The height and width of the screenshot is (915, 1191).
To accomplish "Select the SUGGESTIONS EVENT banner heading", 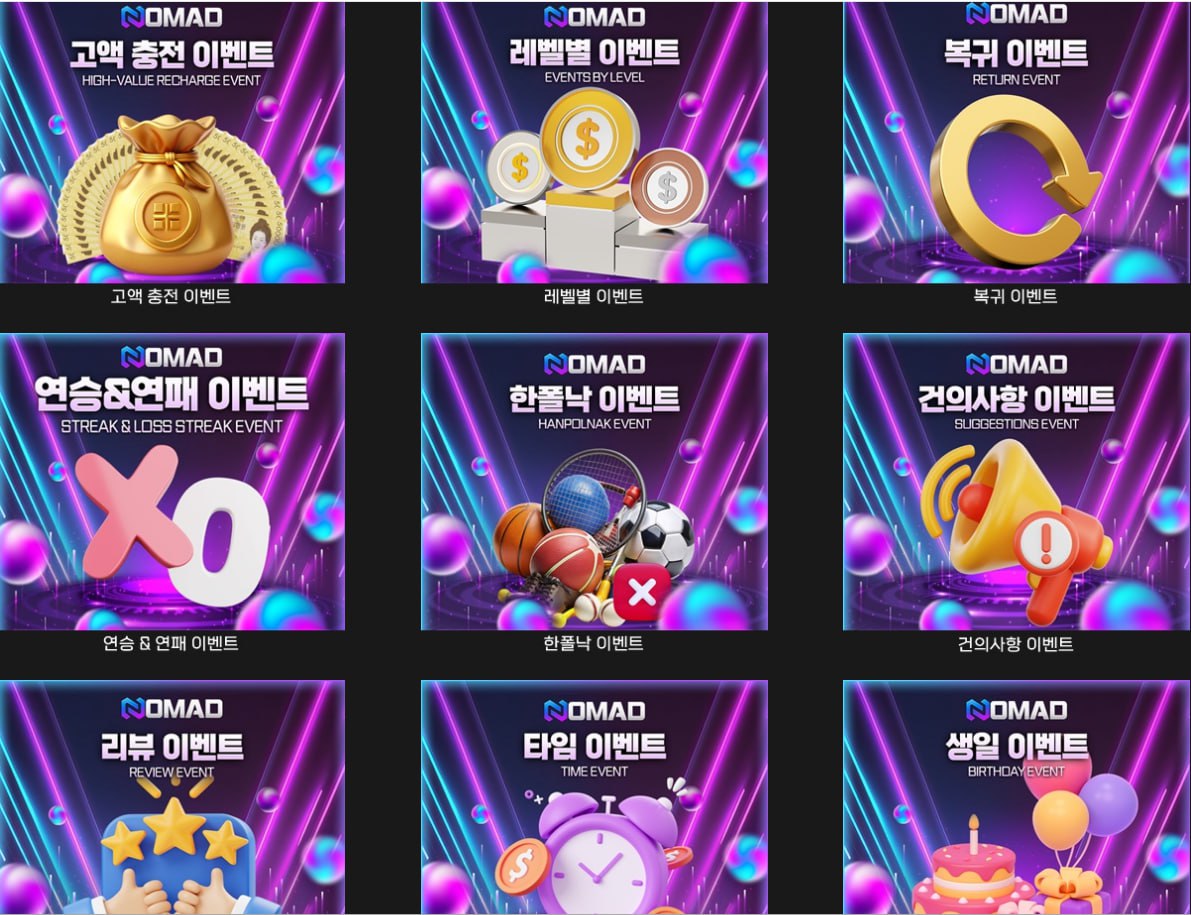I will (1016, 424).
